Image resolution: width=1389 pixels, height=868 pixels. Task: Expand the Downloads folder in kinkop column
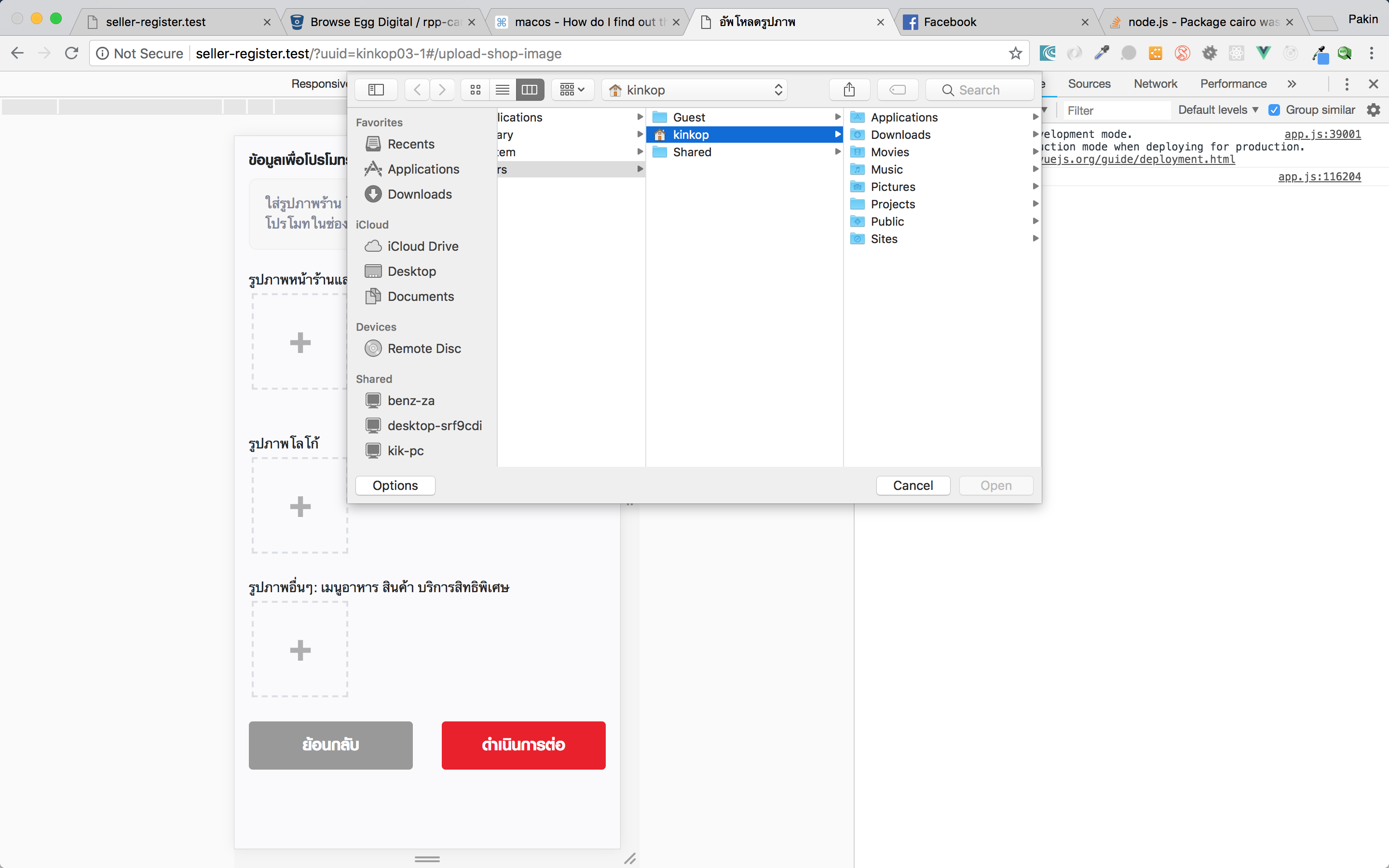point(1035,135)
